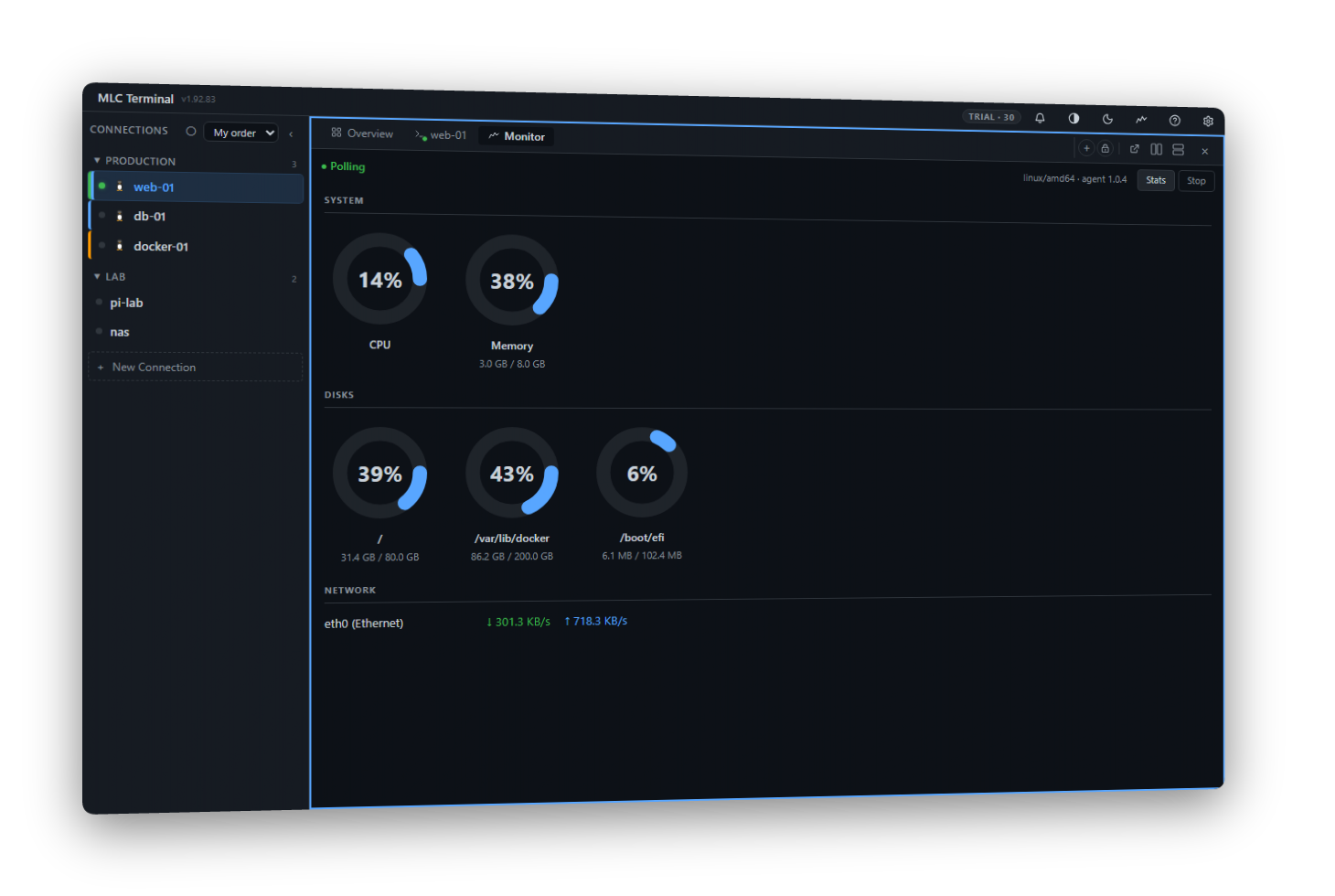The height and width of the screenshot is (896, 1335).
Task: Click the Linux penguin icon for db-01
Action: (x=120, y=216)
